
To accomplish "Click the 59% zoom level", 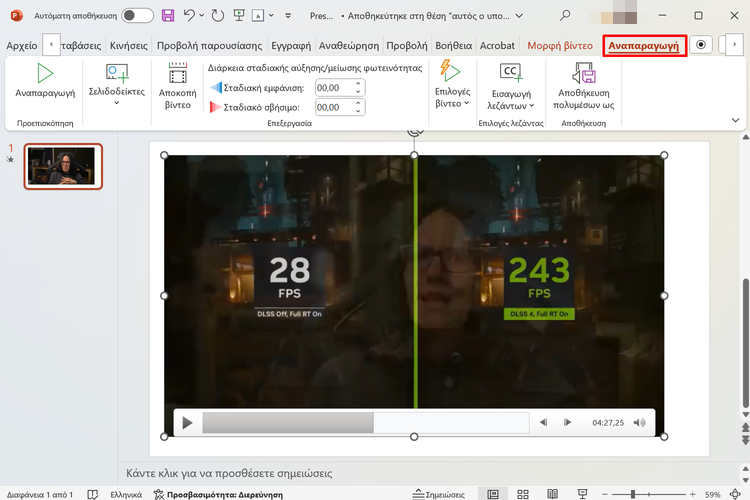I will [713, 495].
